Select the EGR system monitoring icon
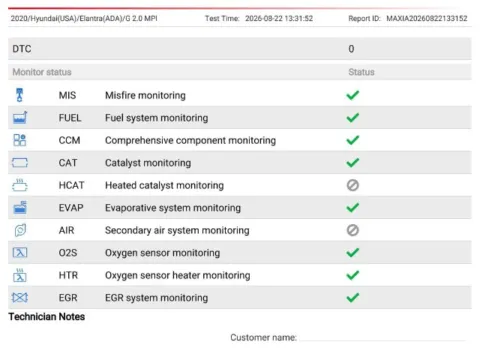This screenshot has width=480, height=360. [20, 297]
